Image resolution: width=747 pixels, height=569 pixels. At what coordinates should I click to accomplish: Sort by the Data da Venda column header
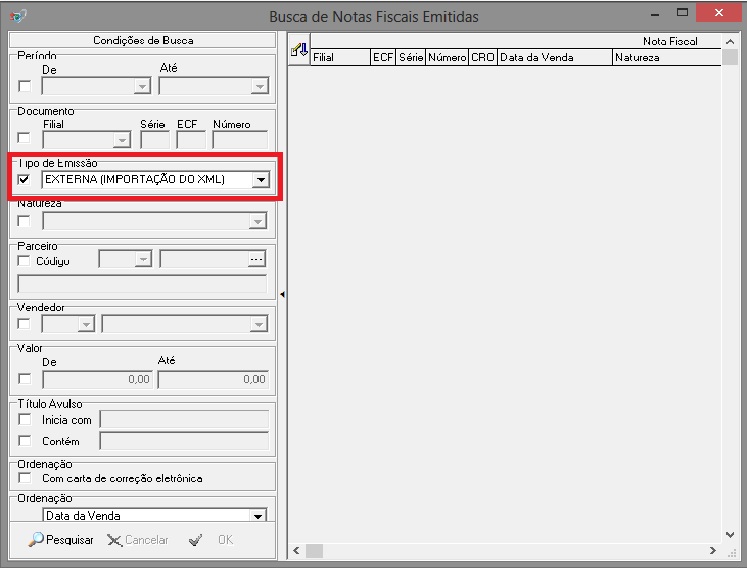tap(554, 58)
